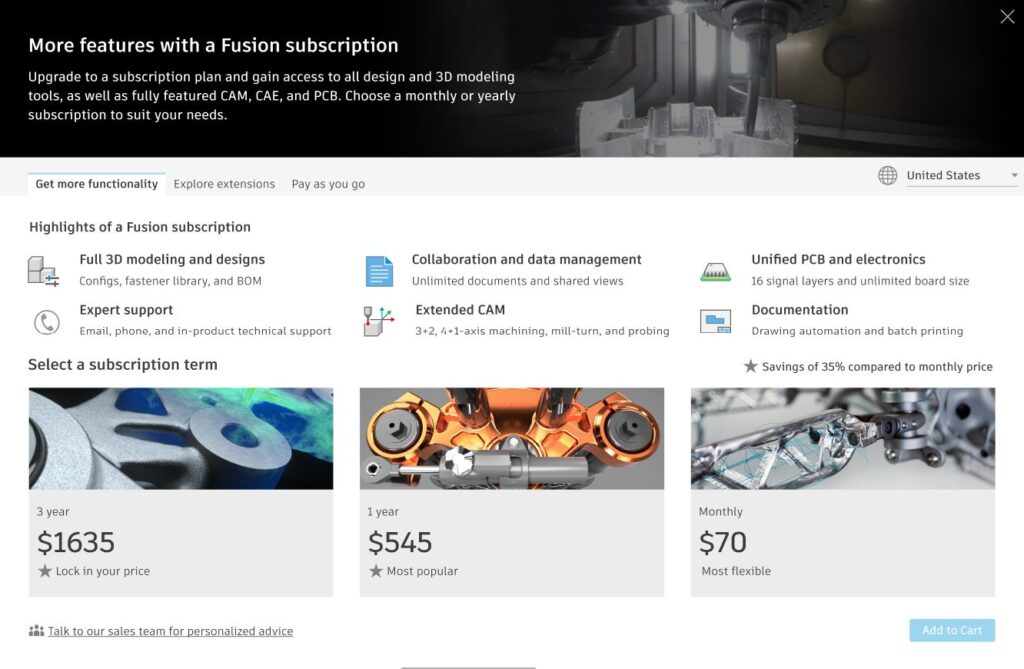This screenshot has width=1024, height=669.
Task: Click the Full 3D modeling and designs icon
Action: pyautogui.click(x=43, y=271)
